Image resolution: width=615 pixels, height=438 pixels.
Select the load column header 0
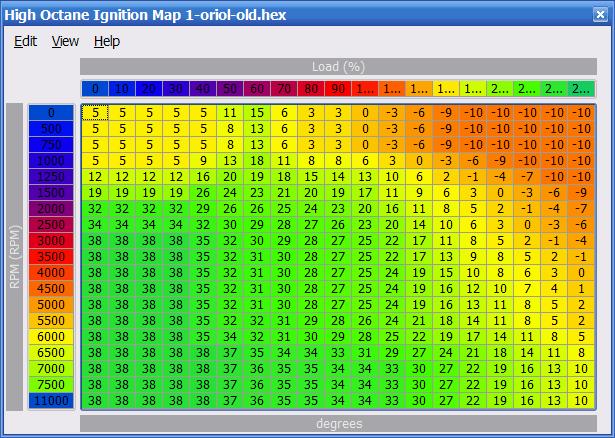(95, 89)
